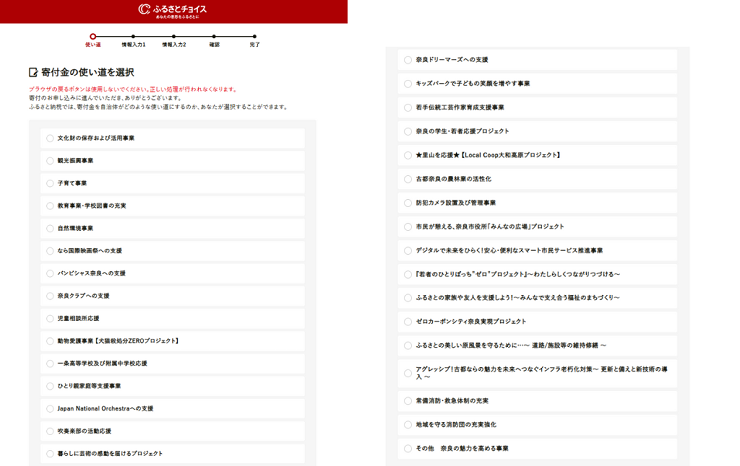Select ゼロカーボンシティ奈良実現プロジェクト radio button

[x=408, y=322]
